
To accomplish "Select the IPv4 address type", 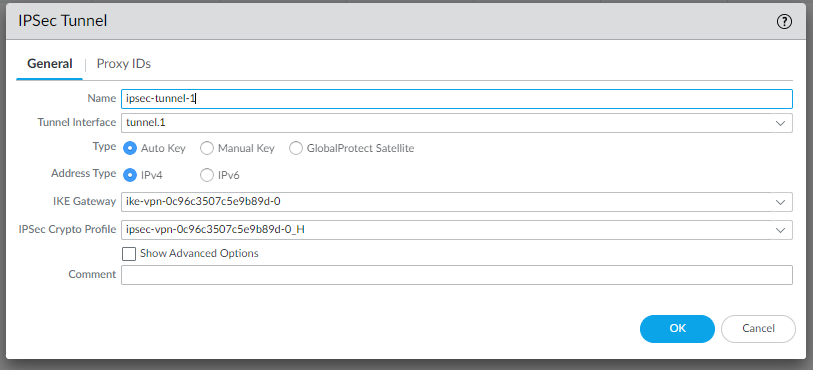I will click(x=130, y=175).
